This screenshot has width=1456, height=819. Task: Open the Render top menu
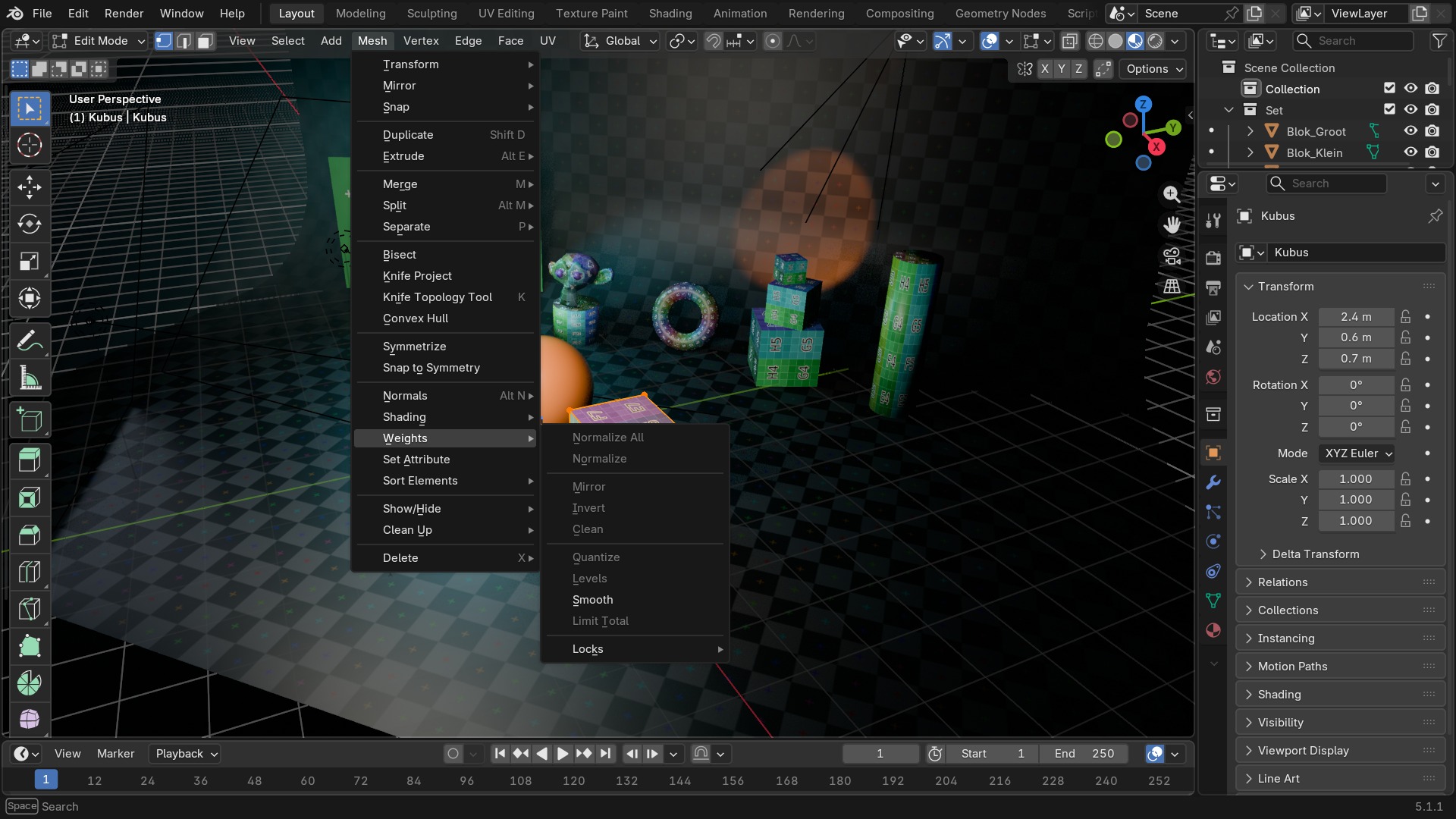click(x=124, y=14)
